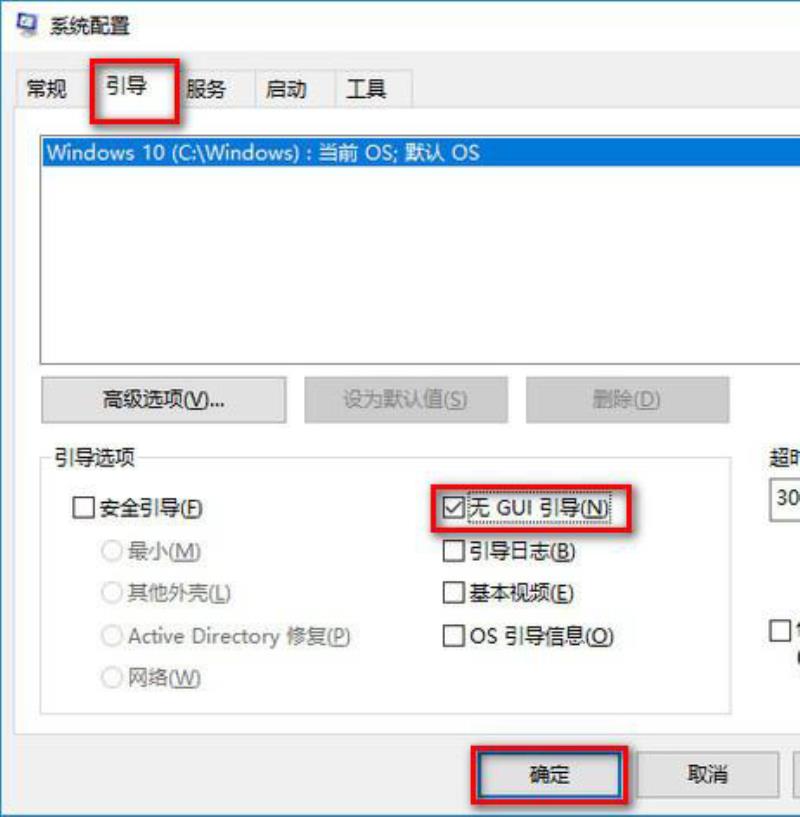Select the 最小 radio button
800x817 pixels.
pos(112,551)
